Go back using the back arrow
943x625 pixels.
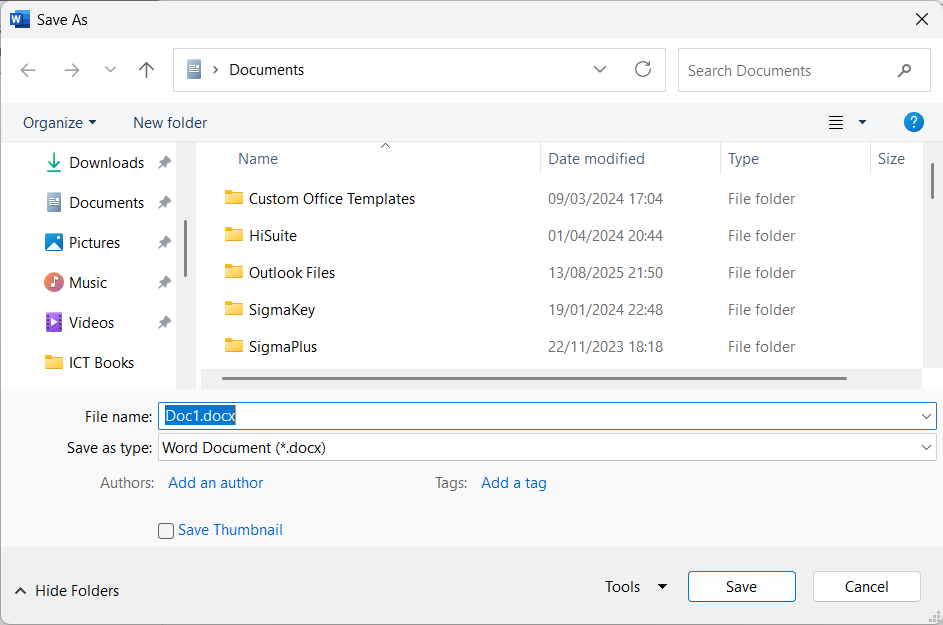[x=28, y=70]
